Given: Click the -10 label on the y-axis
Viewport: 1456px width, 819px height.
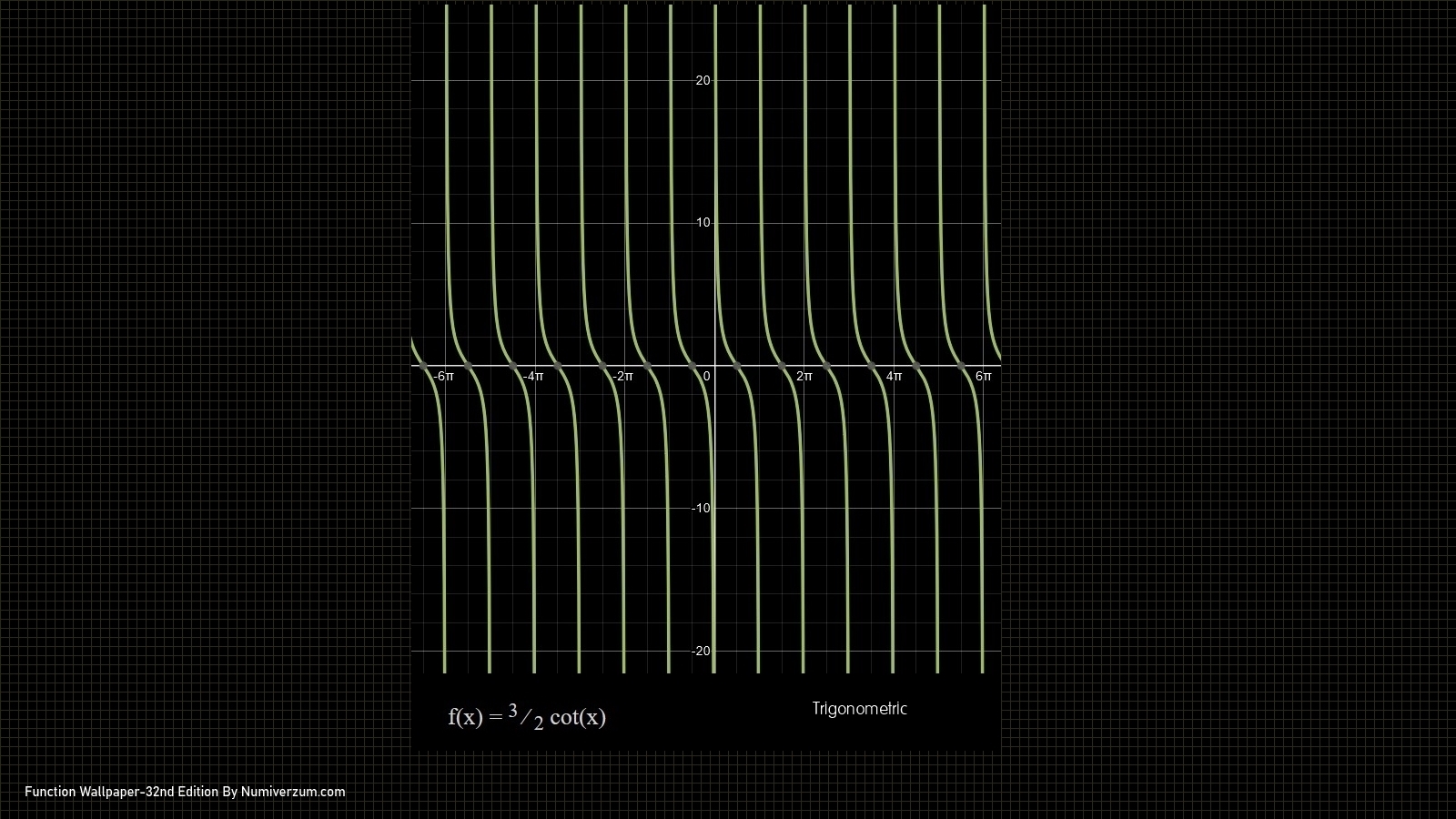Looking at the screenshot, I should pyautogui.click(x=701, y=509).
